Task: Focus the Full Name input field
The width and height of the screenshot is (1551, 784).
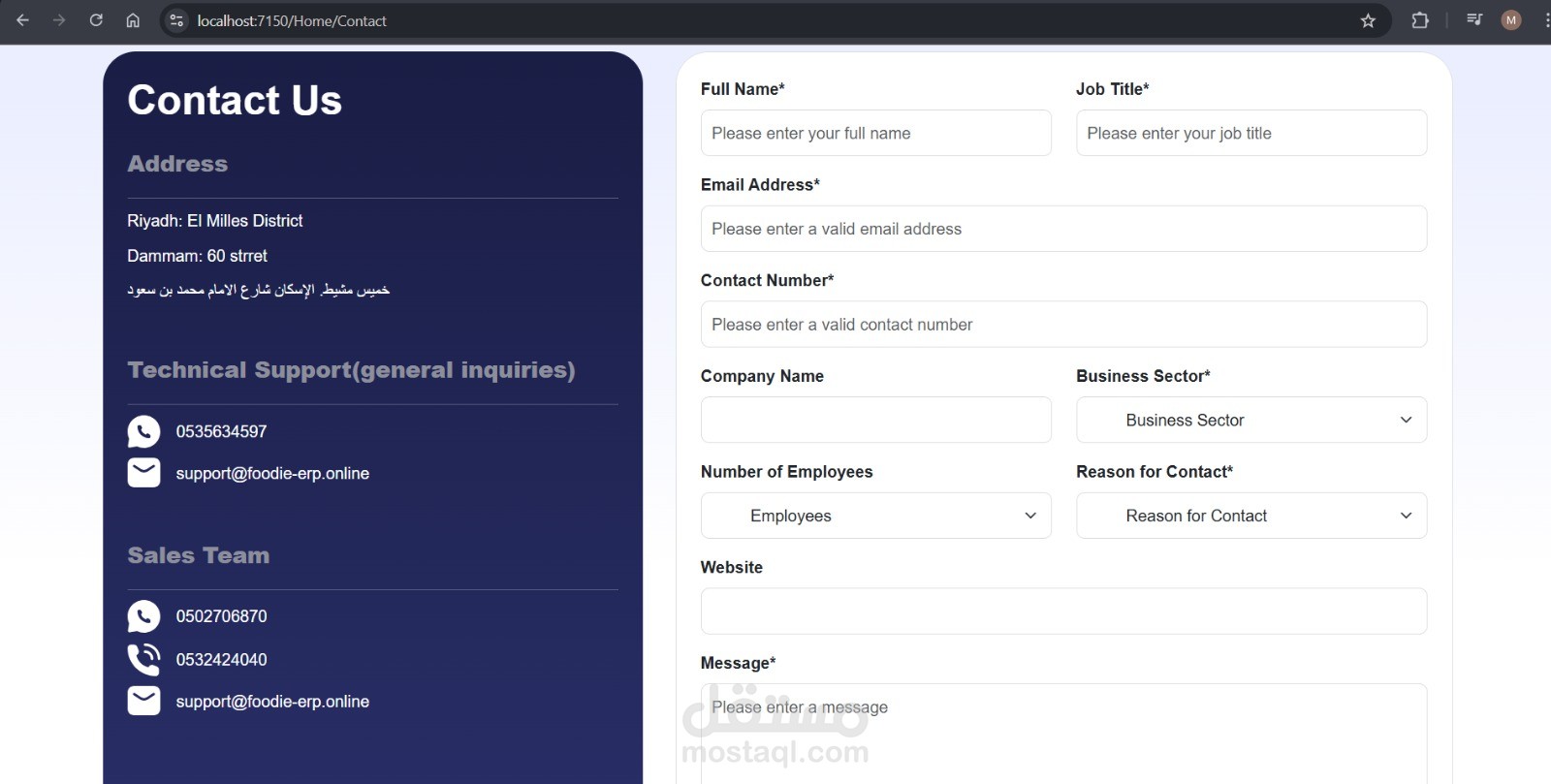Action: (876, 133)
